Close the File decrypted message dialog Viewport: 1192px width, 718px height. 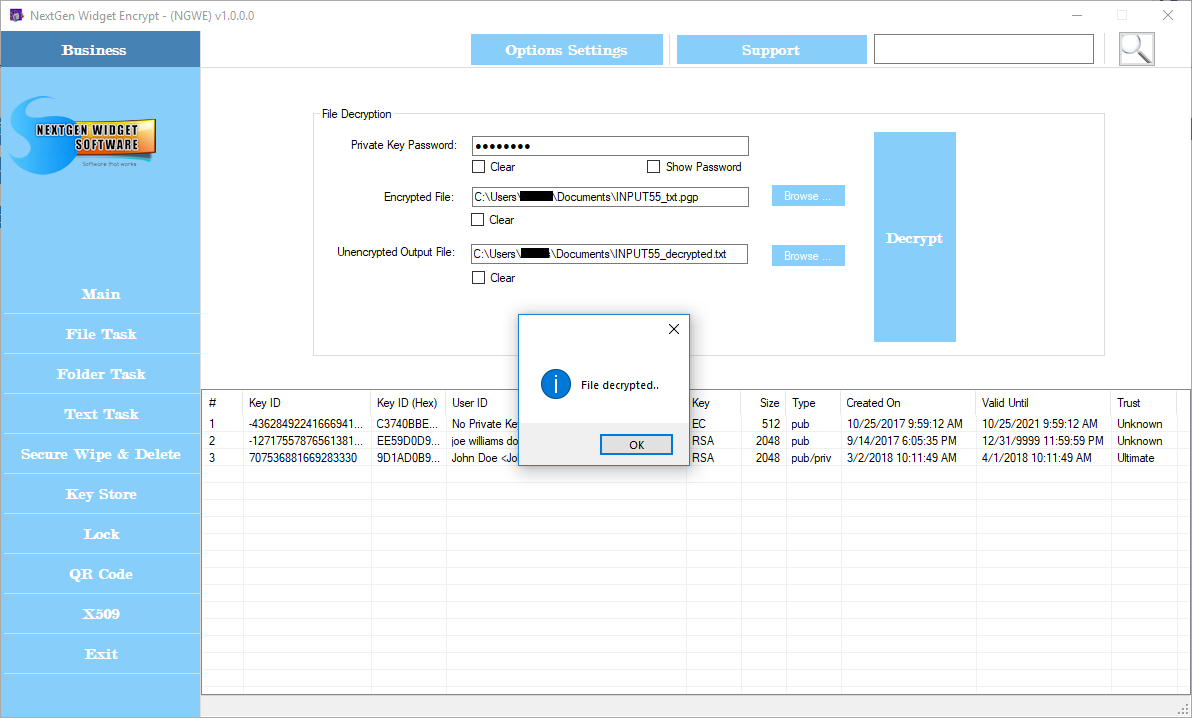coord(674,329)
